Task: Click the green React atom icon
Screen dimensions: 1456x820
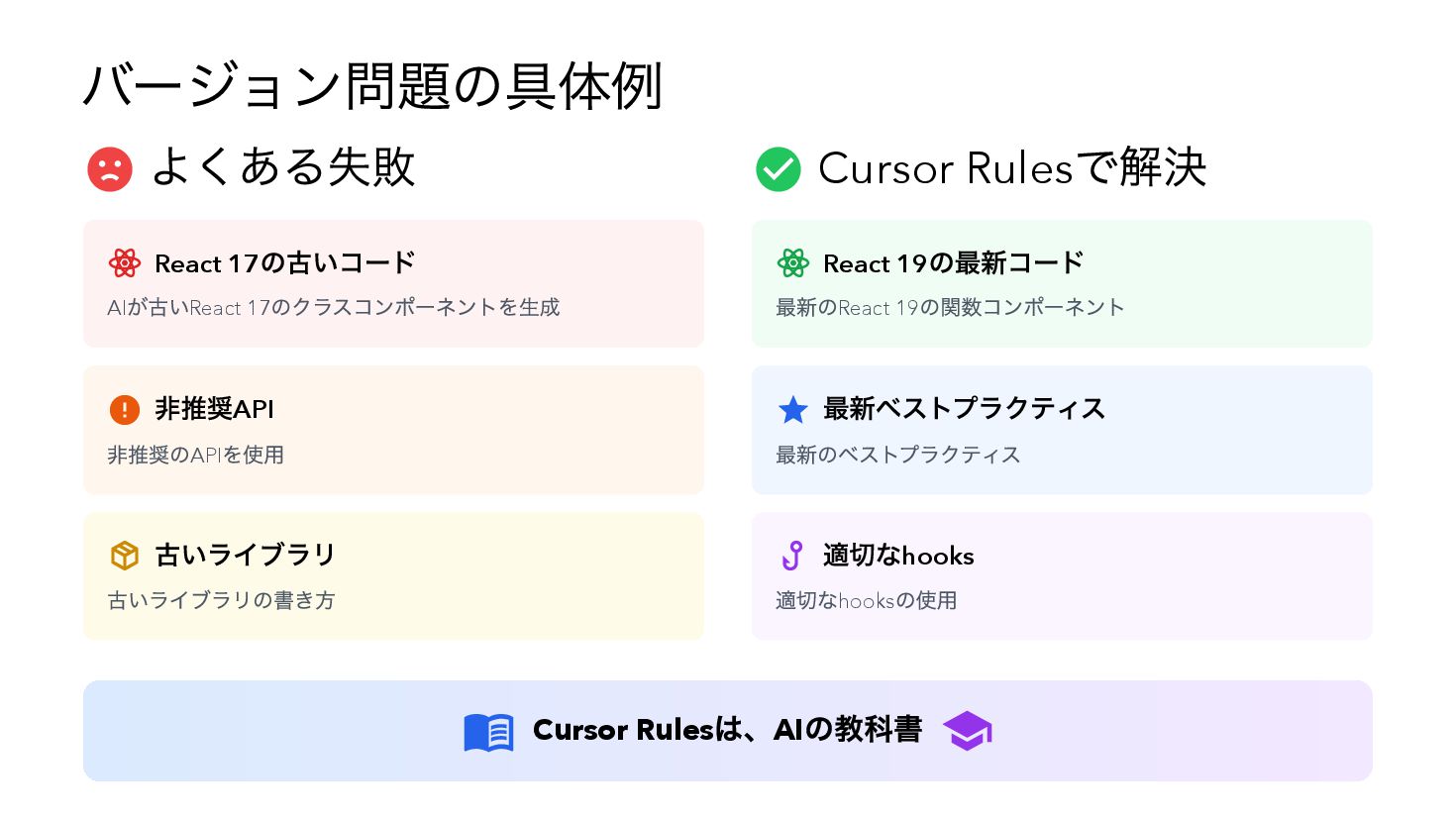Action: click(x=793, y=262)
